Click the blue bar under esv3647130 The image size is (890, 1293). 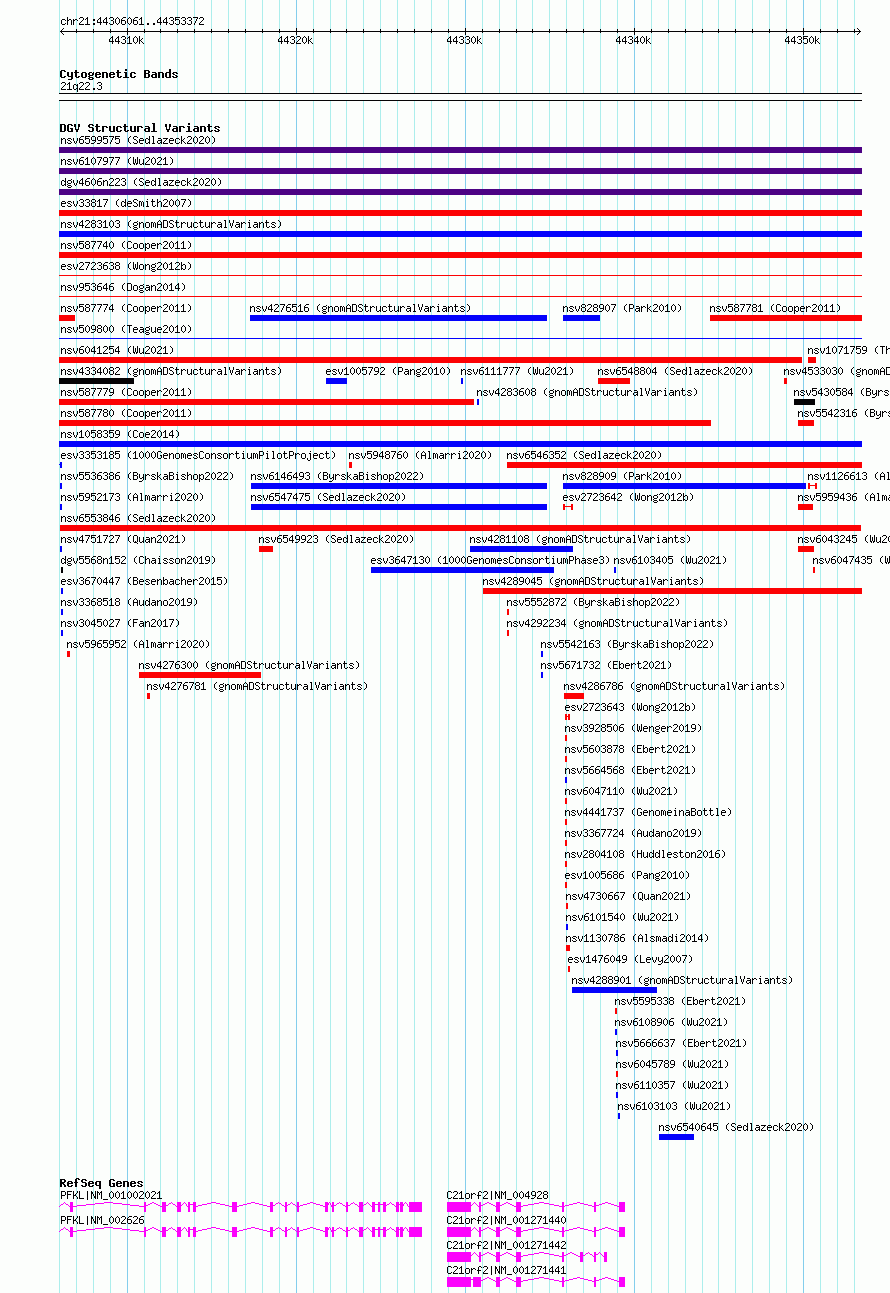pos(462,570)
